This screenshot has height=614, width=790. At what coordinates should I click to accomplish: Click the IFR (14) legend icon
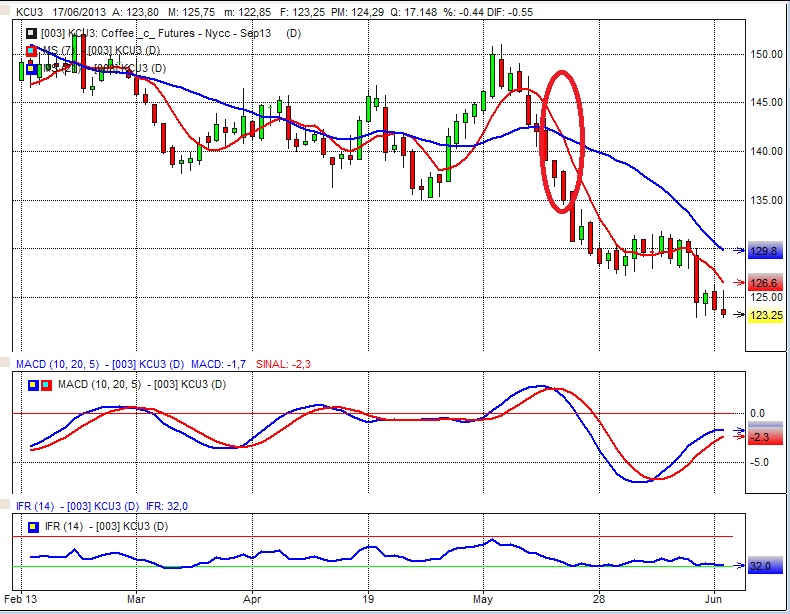pos(33,526)
